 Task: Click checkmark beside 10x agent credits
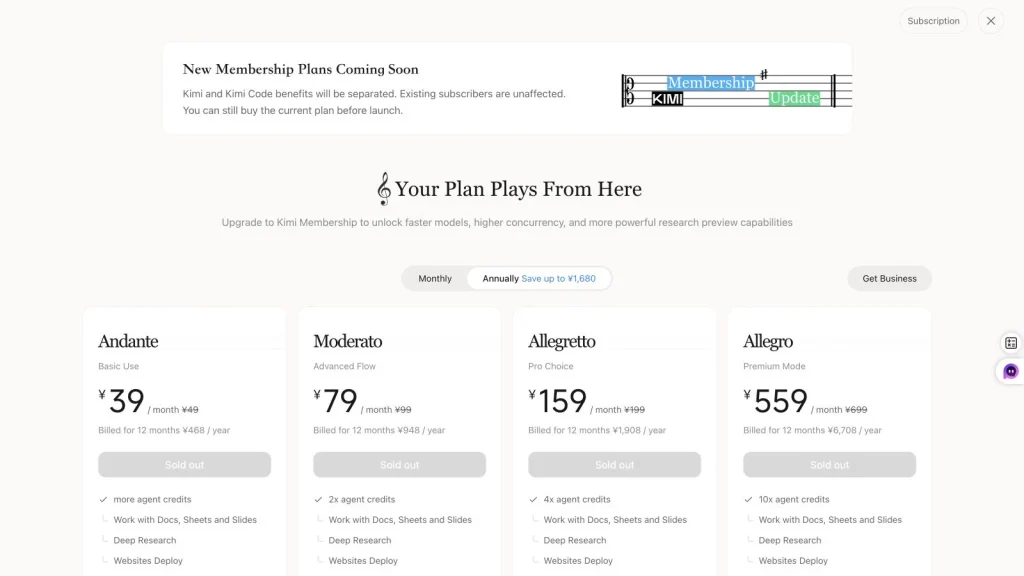point(748,500)
